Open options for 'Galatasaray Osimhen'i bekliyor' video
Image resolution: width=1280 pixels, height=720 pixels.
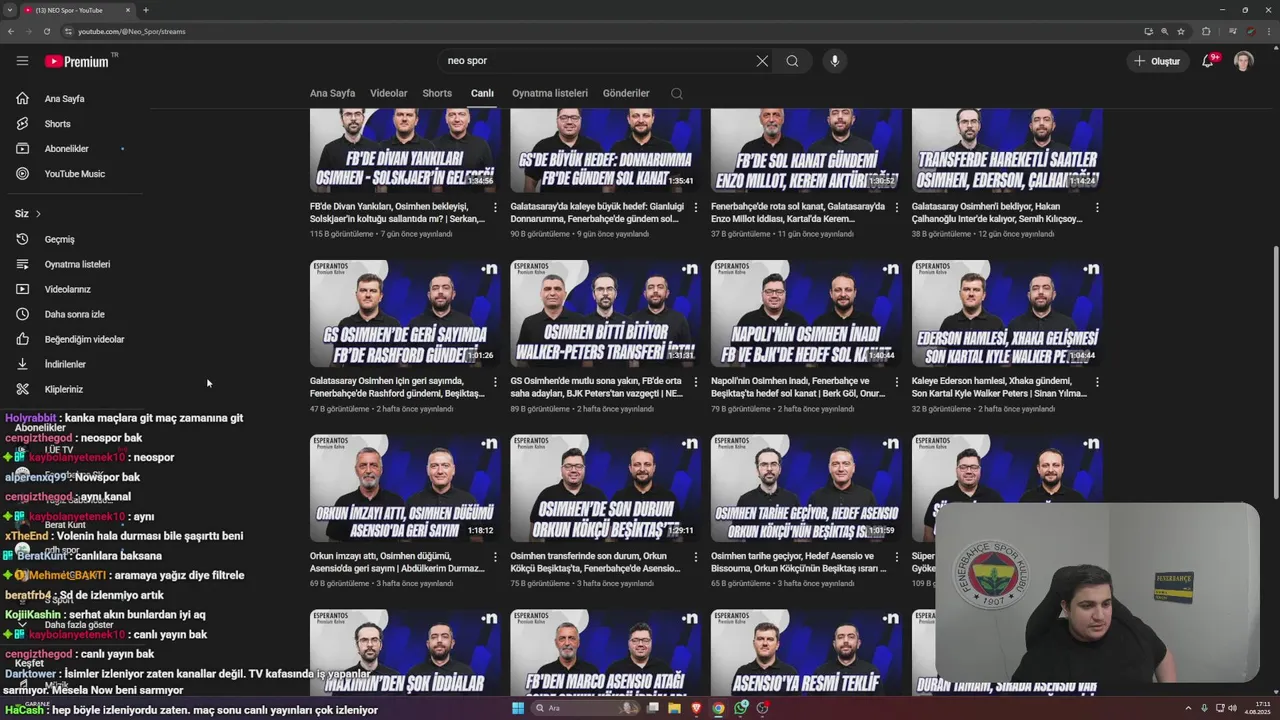(x=1097, y=208)
